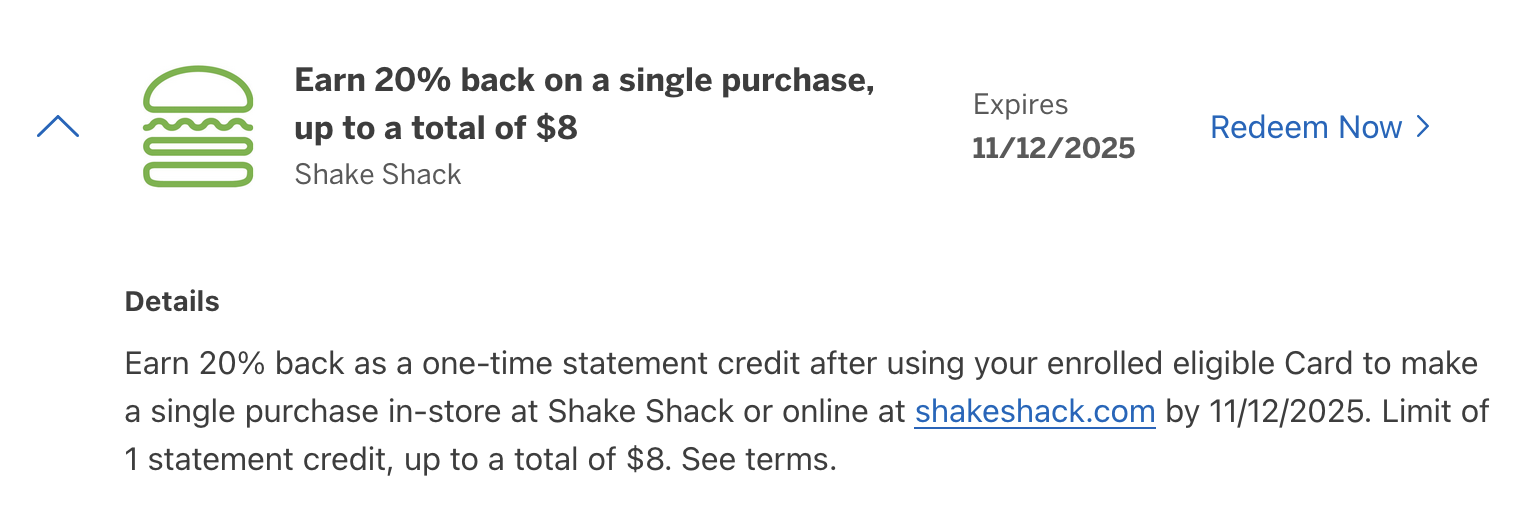Open the shakeshack.com hyperlink
Screen dimensions: 1532x506
tap(1035, 412)
